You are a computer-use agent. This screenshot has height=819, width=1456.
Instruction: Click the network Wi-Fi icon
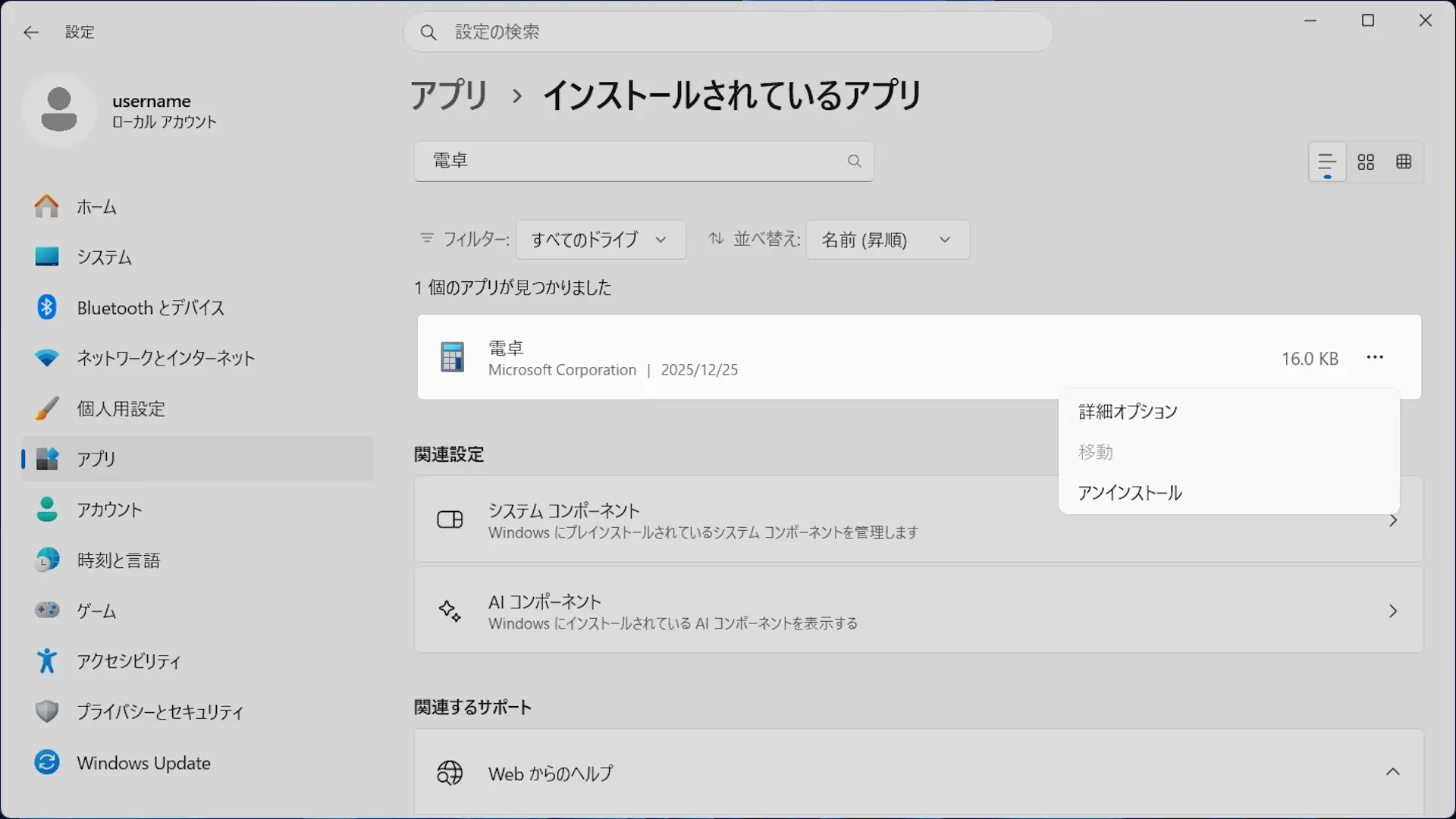[47, 358]
